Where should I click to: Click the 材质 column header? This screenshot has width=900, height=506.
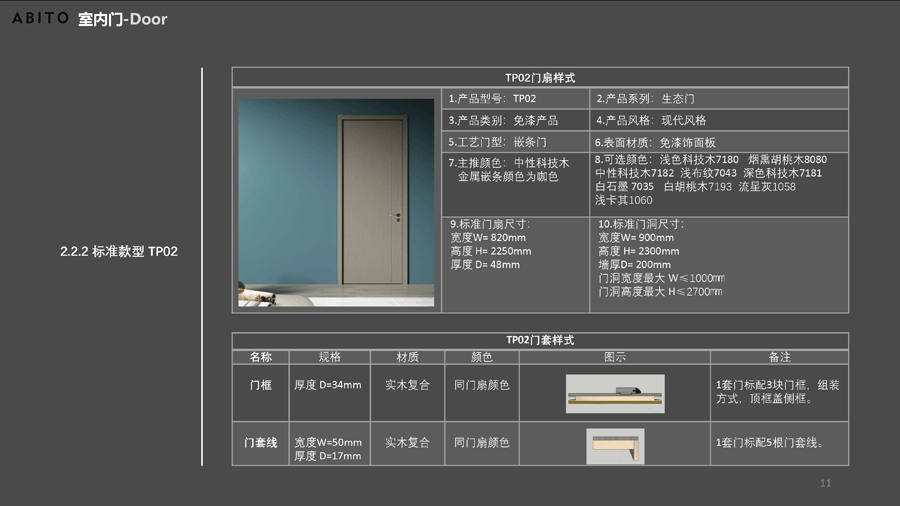(x=408, y=357)
